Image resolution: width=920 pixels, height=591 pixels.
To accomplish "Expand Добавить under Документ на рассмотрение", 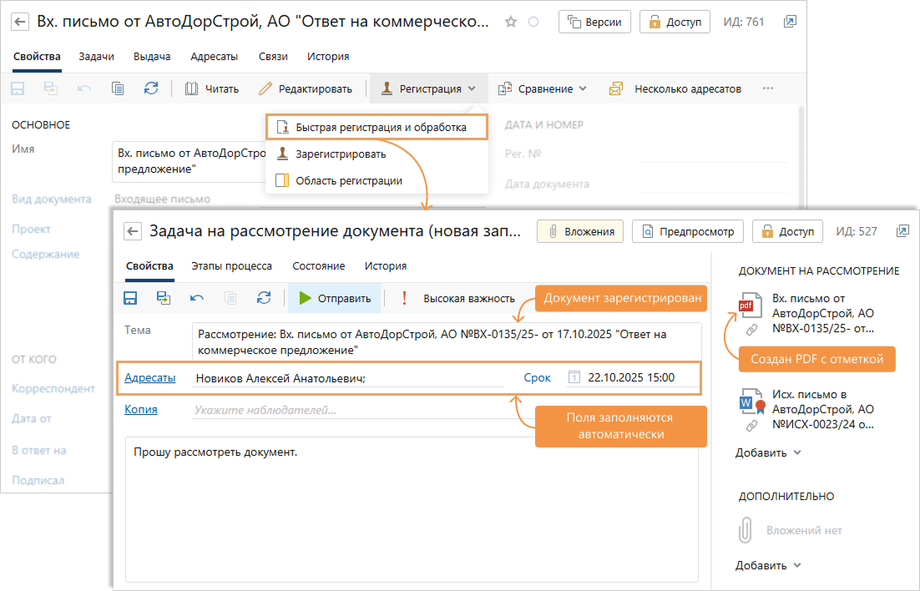I will (x=765, y=452).
